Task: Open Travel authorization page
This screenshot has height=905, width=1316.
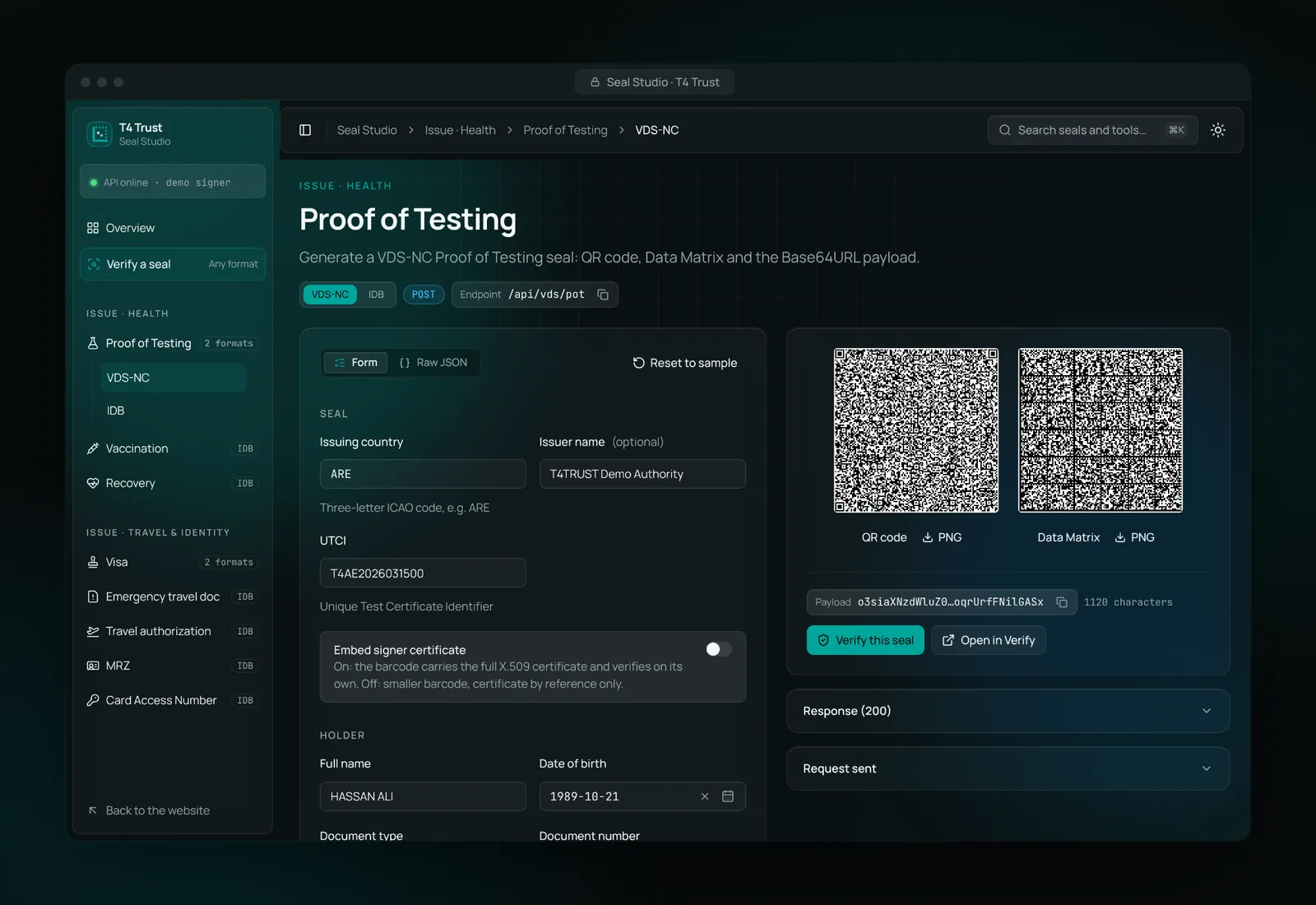Action: coord(173,631)
